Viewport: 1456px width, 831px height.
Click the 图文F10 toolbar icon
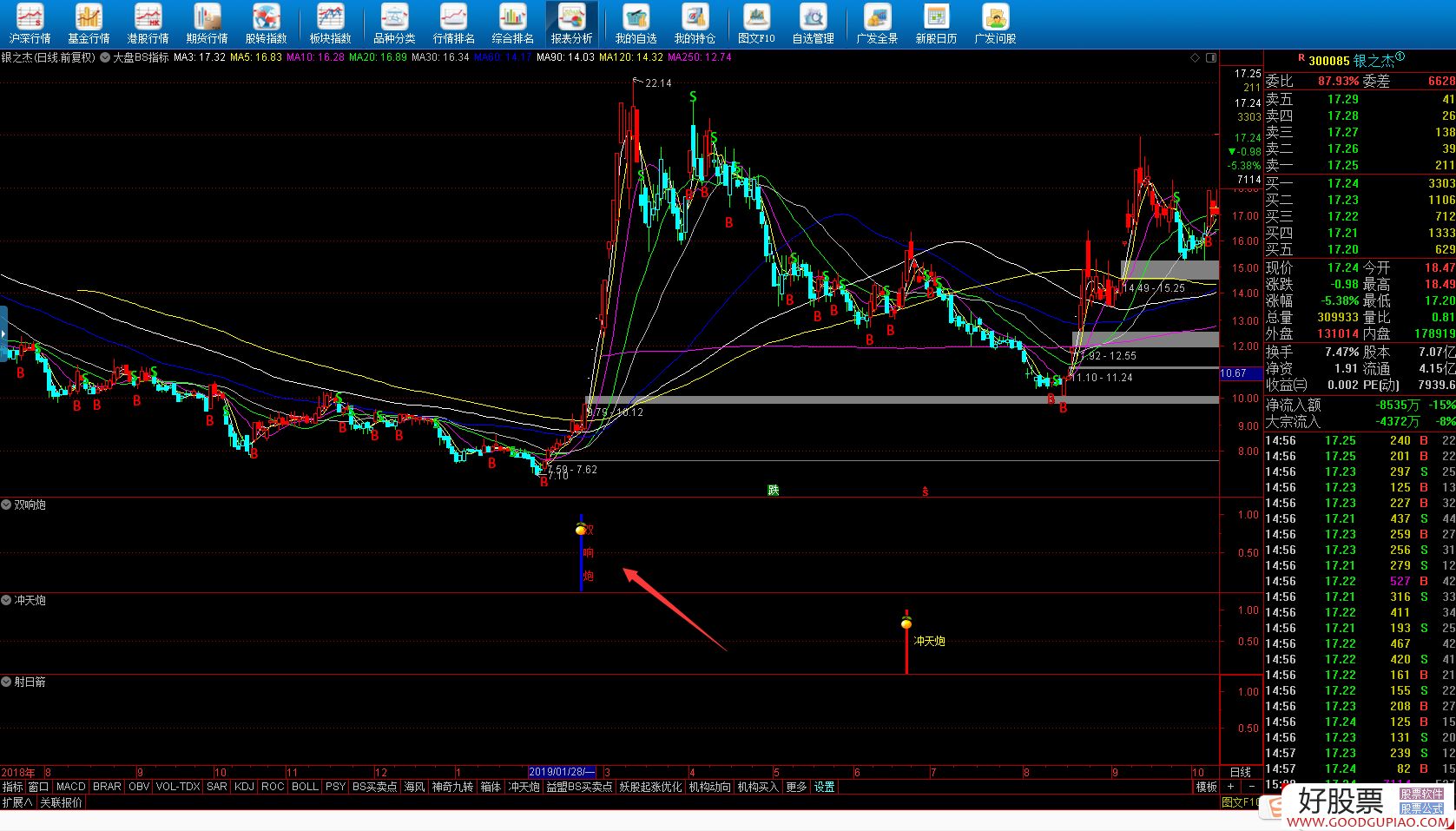click(756, 23)
